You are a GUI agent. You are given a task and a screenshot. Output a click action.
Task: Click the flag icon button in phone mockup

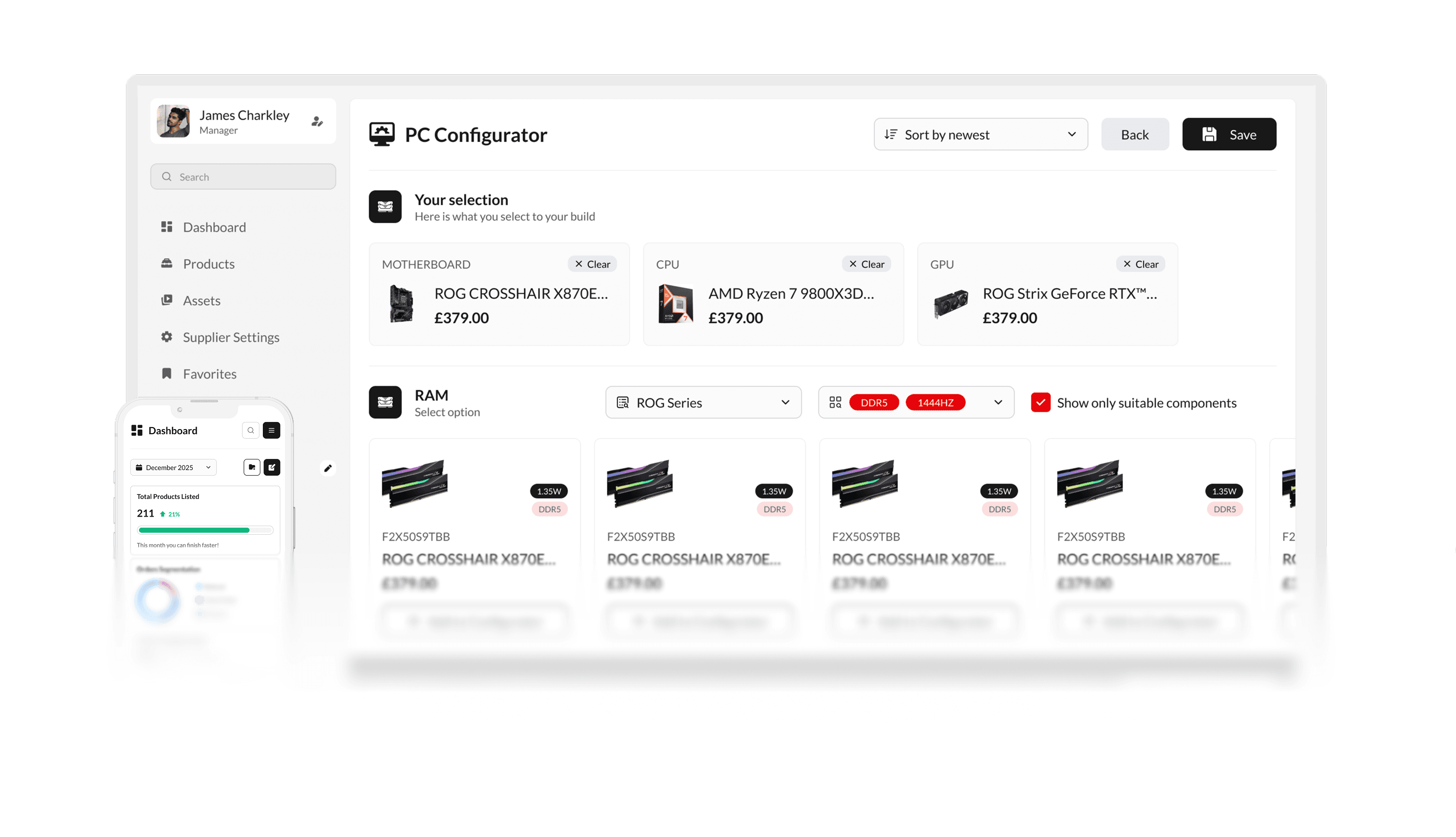tap(252, 468)
